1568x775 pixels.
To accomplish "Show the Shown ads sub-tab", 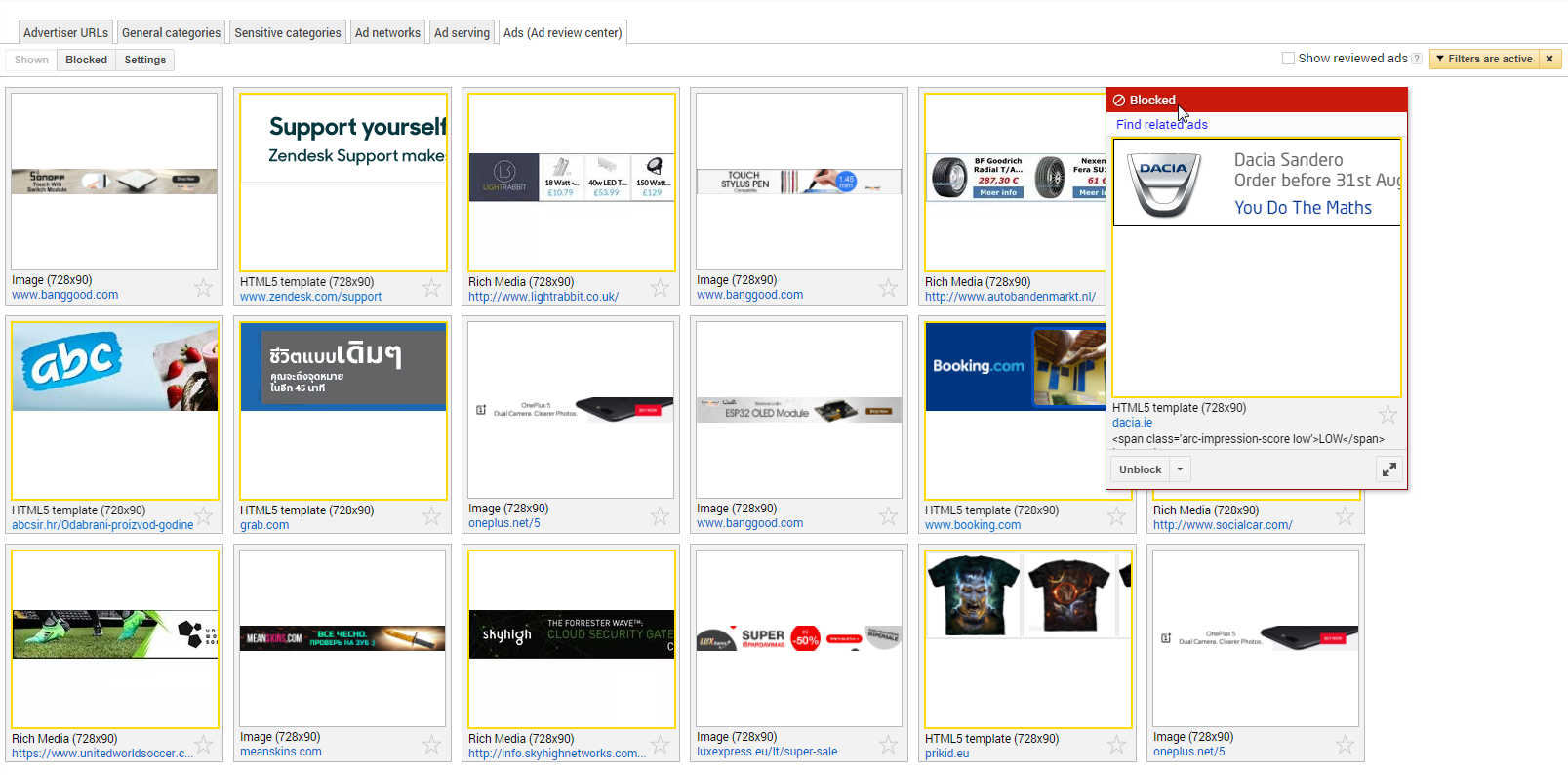I will point(31,60).
